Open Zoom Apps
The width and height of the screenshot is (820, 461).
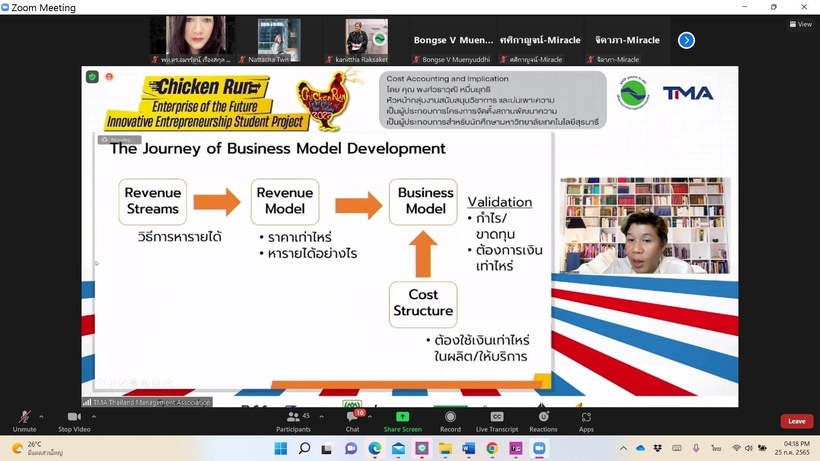[586, 421]
